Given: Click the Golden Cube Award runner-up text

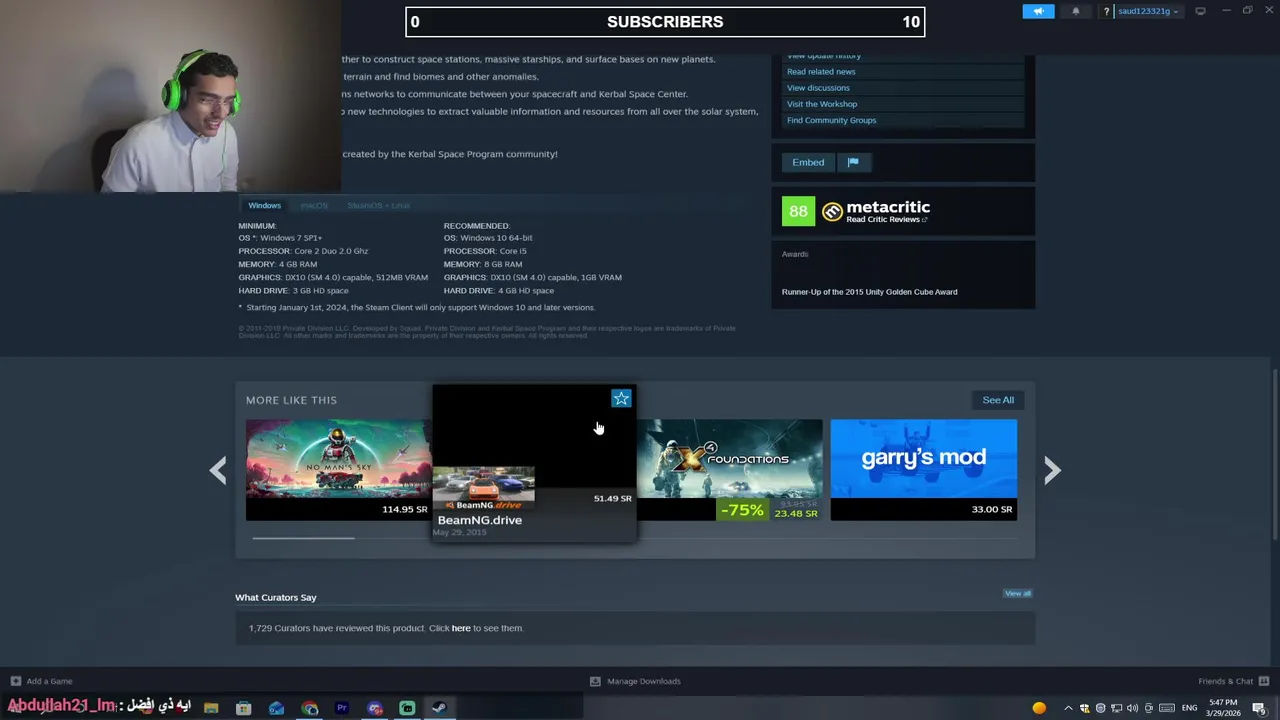Looking at the screenshot, I should tap(869, 292).
